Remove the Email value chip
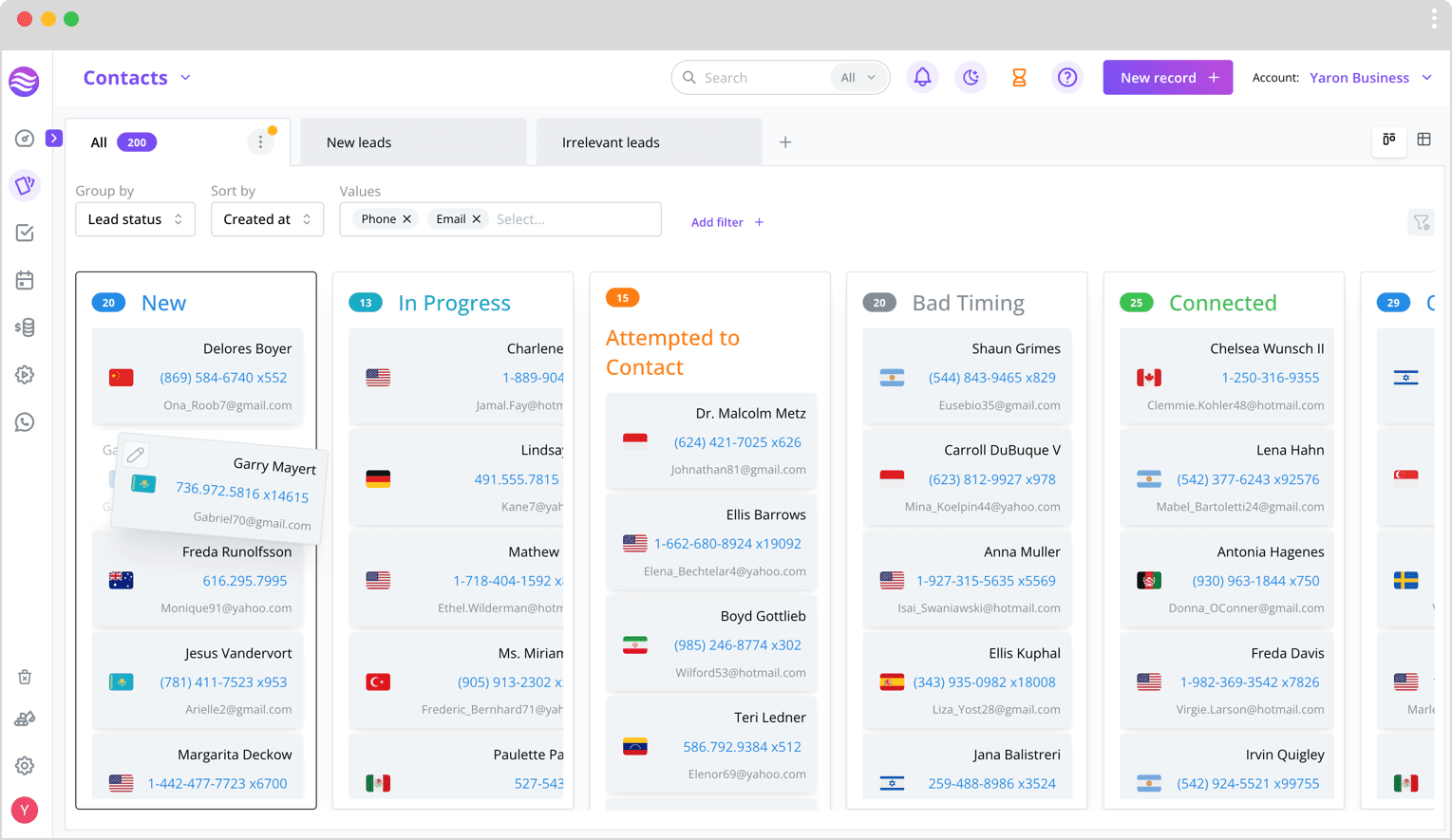The width and height of the screenshot is (1452, 840). click(x=476, y=218)
